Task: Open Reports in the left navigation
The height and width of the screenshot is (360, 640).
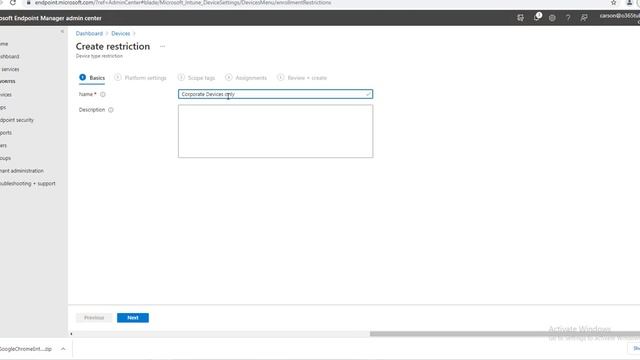Action: pos(6,133)
